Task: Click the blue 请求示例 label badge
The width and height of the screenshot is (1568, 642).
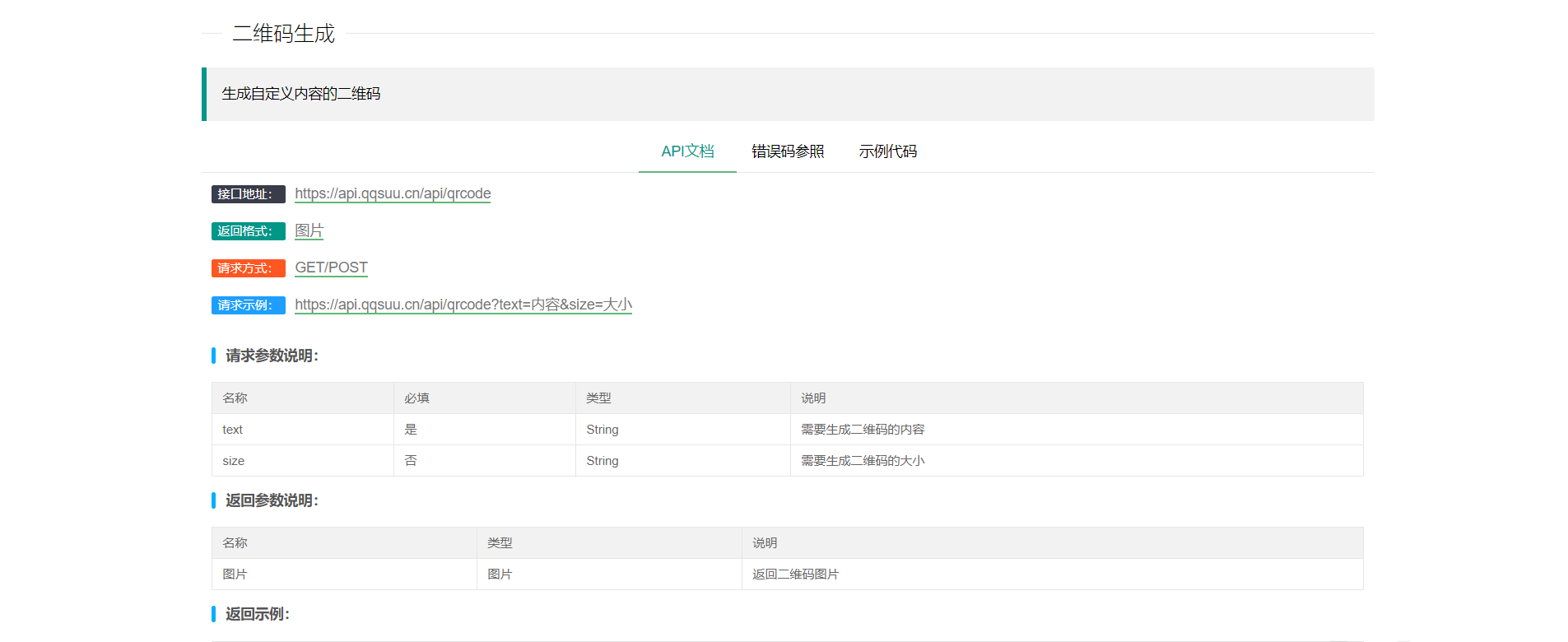Action: [x=248, y=305]
